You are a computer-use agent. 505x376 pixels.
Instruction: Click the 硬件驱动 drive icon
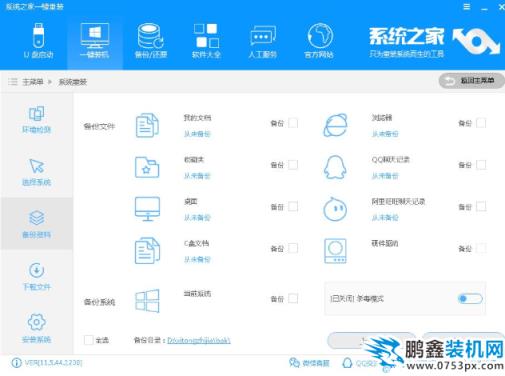pos(335,251)
